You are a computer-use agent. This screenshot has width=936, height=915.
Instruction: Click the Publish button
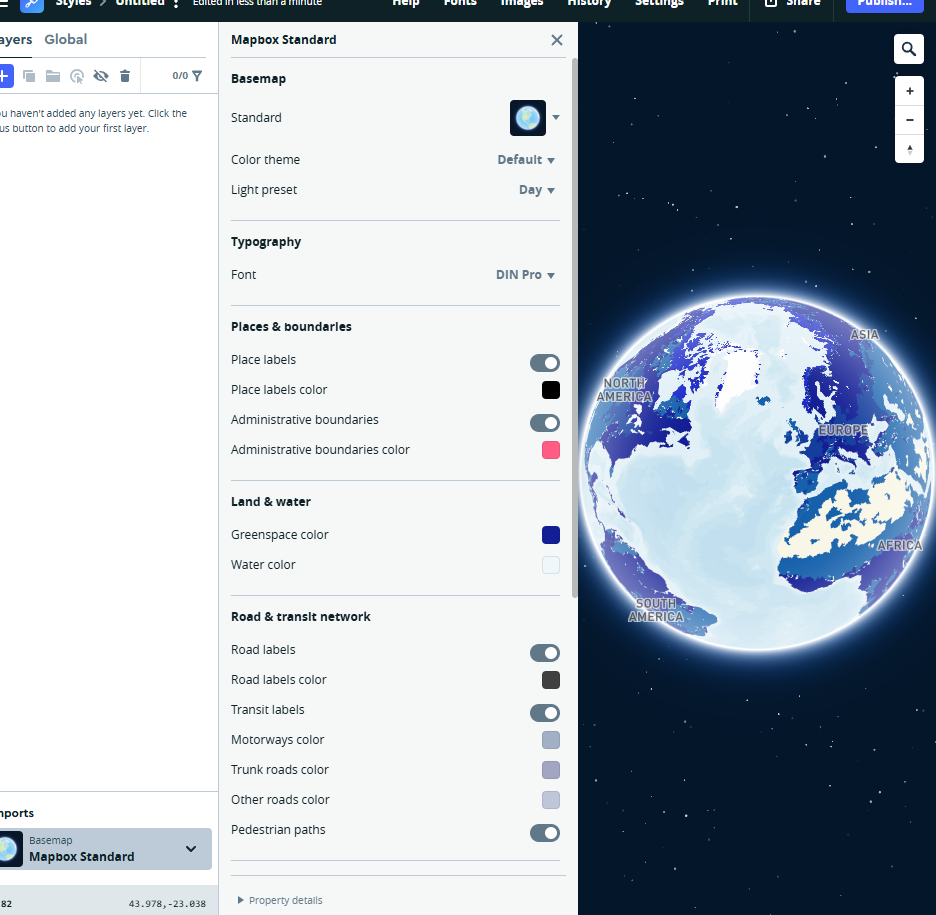point(884,4)
